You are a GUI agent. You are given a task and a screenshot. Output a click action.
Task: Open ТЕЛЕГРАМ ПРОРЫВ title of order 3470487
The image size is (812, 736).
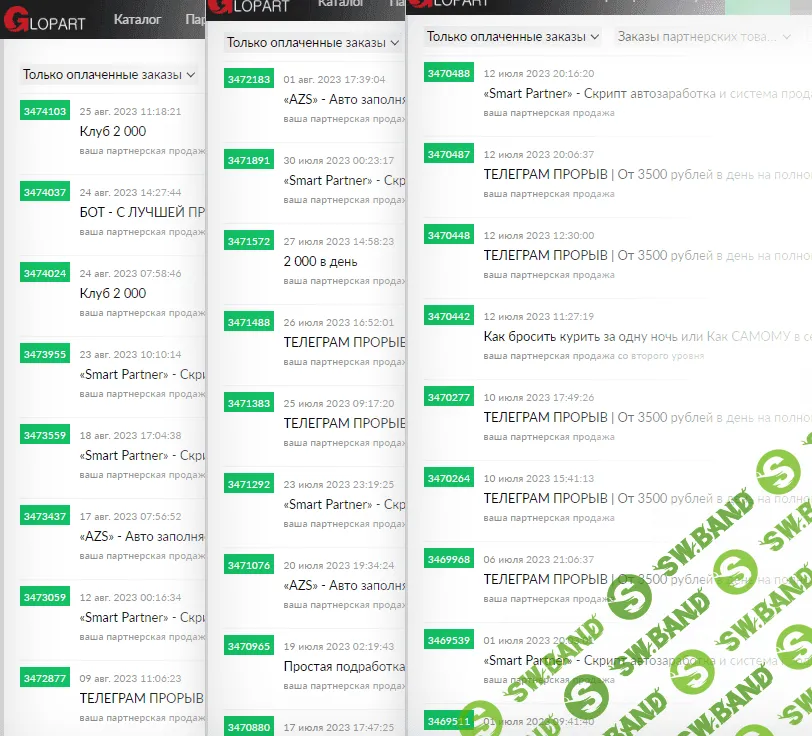(647, 175)
